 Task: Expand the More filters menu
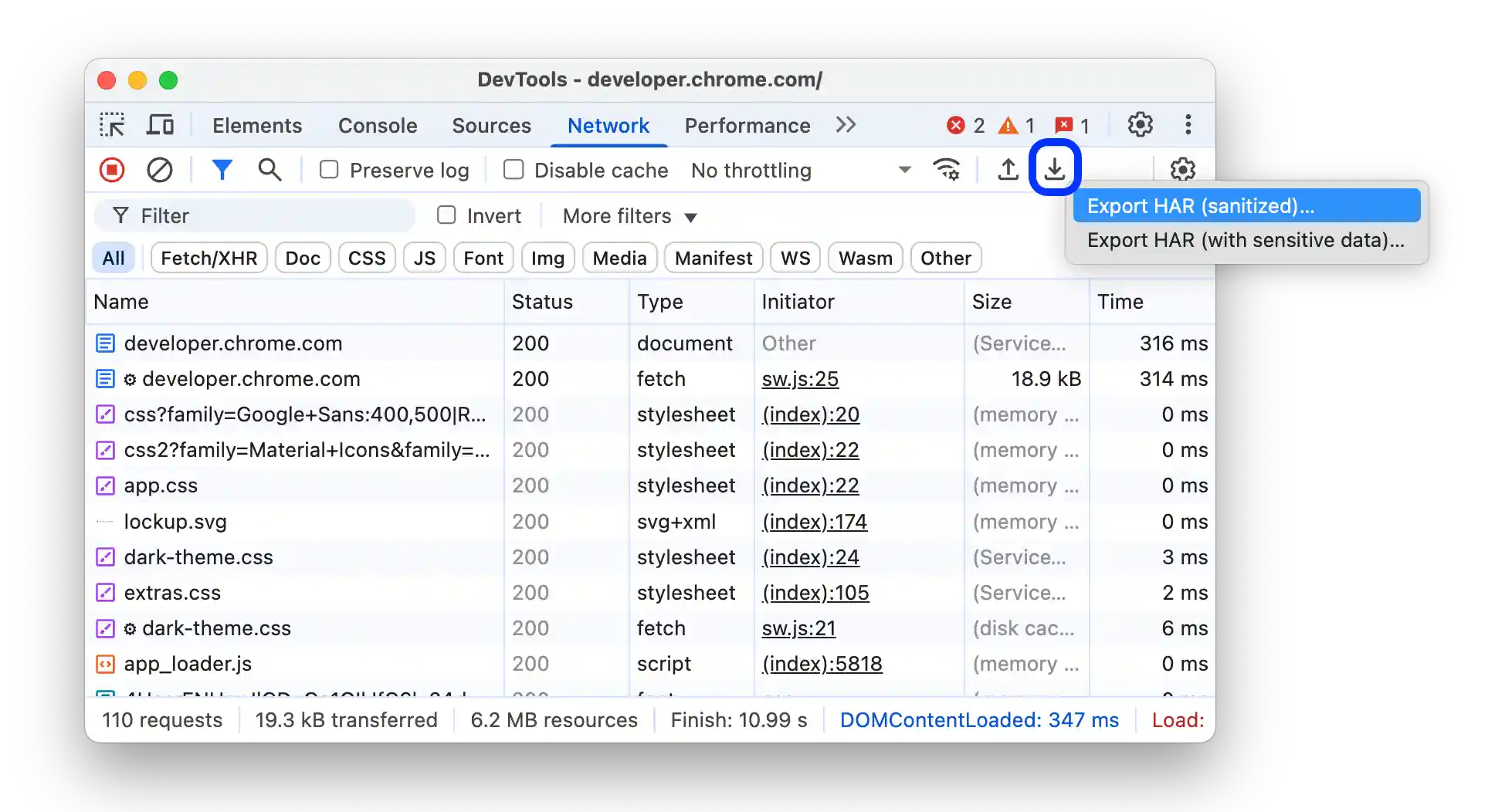click(x=628, y=216)
